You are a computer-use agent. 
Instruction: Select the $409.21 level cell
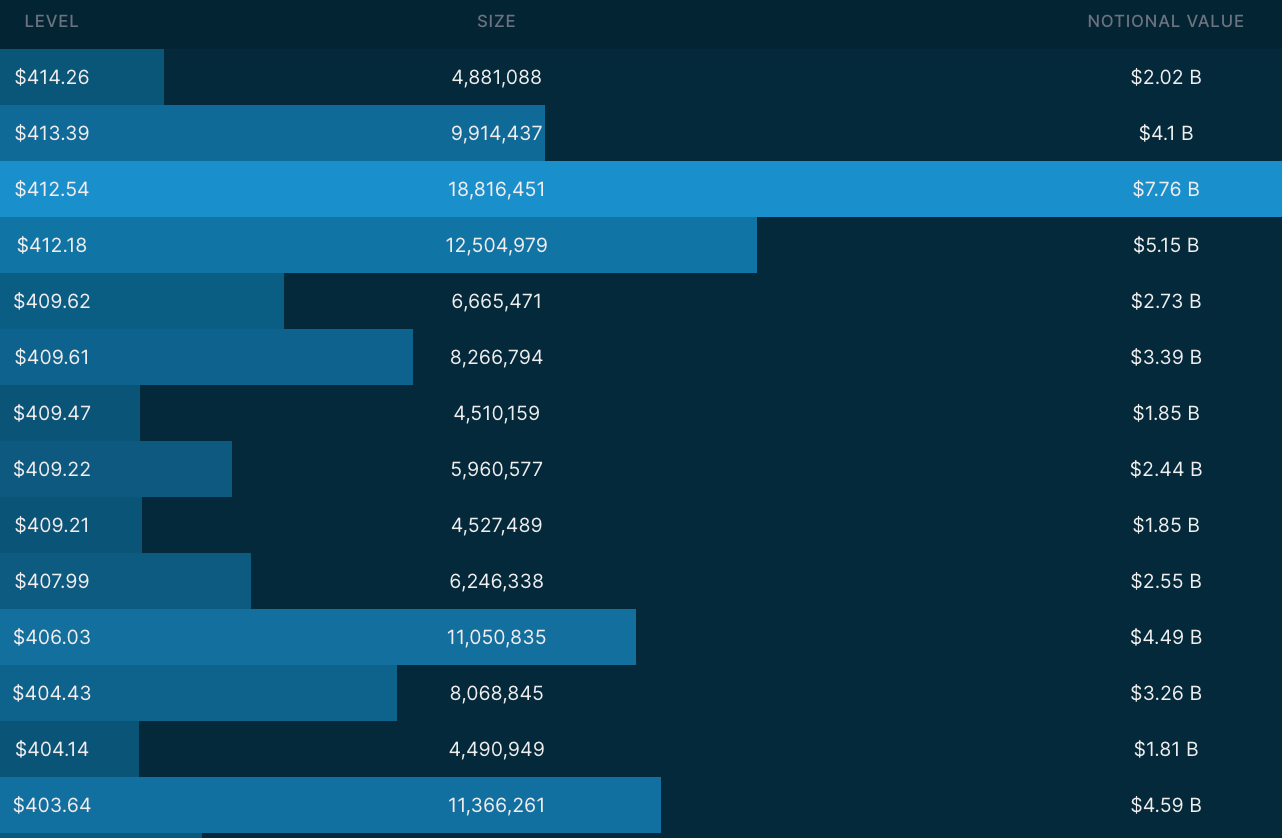pos(52,525)
